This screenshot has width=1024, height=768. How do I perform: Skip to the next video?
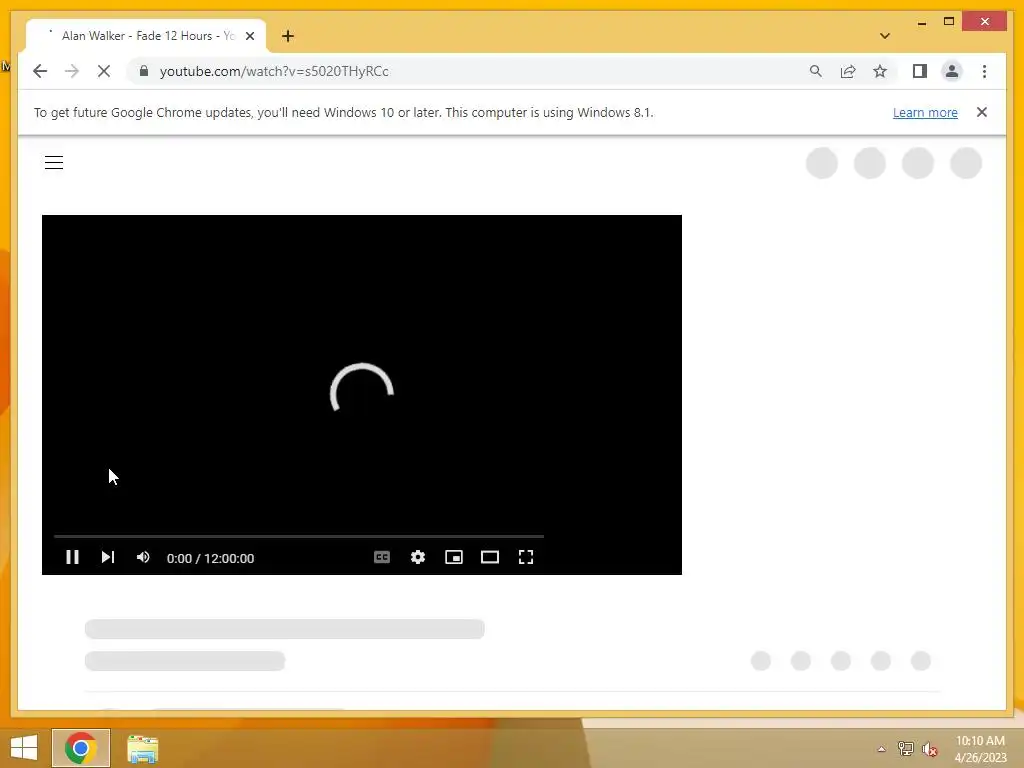click(x=108, y=557)
